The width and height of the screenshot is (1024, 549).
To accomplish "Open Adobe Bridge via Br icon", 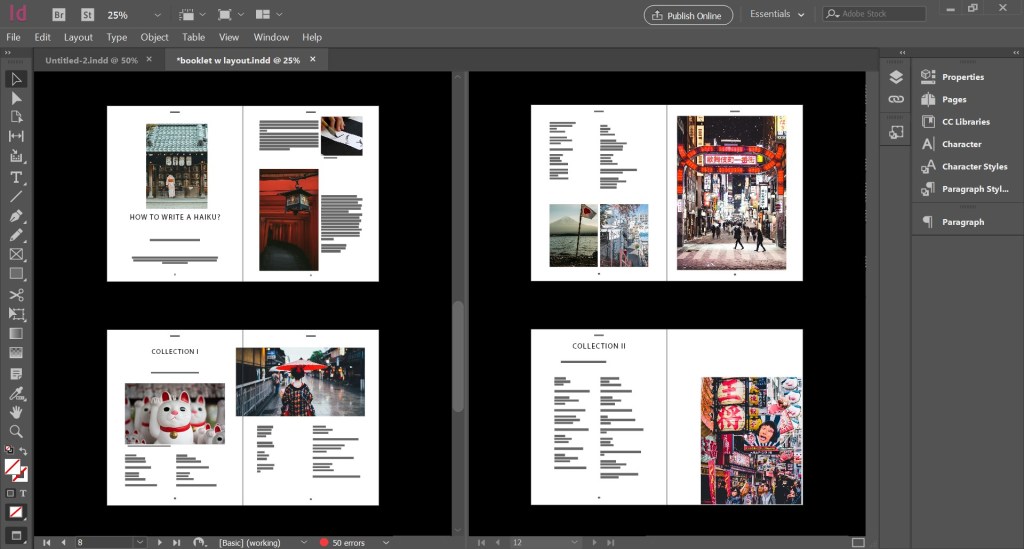I will (59, 15).
